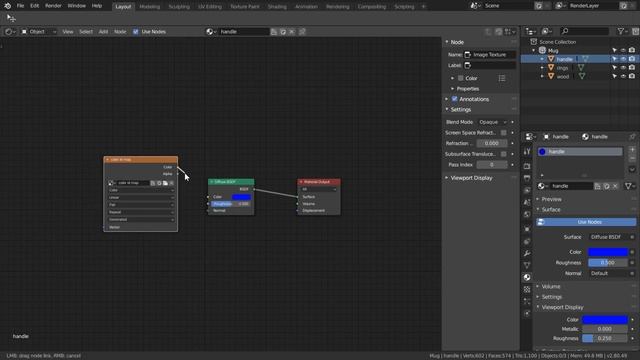
Task: Click the properties editor pin icon
Action: 632,137
